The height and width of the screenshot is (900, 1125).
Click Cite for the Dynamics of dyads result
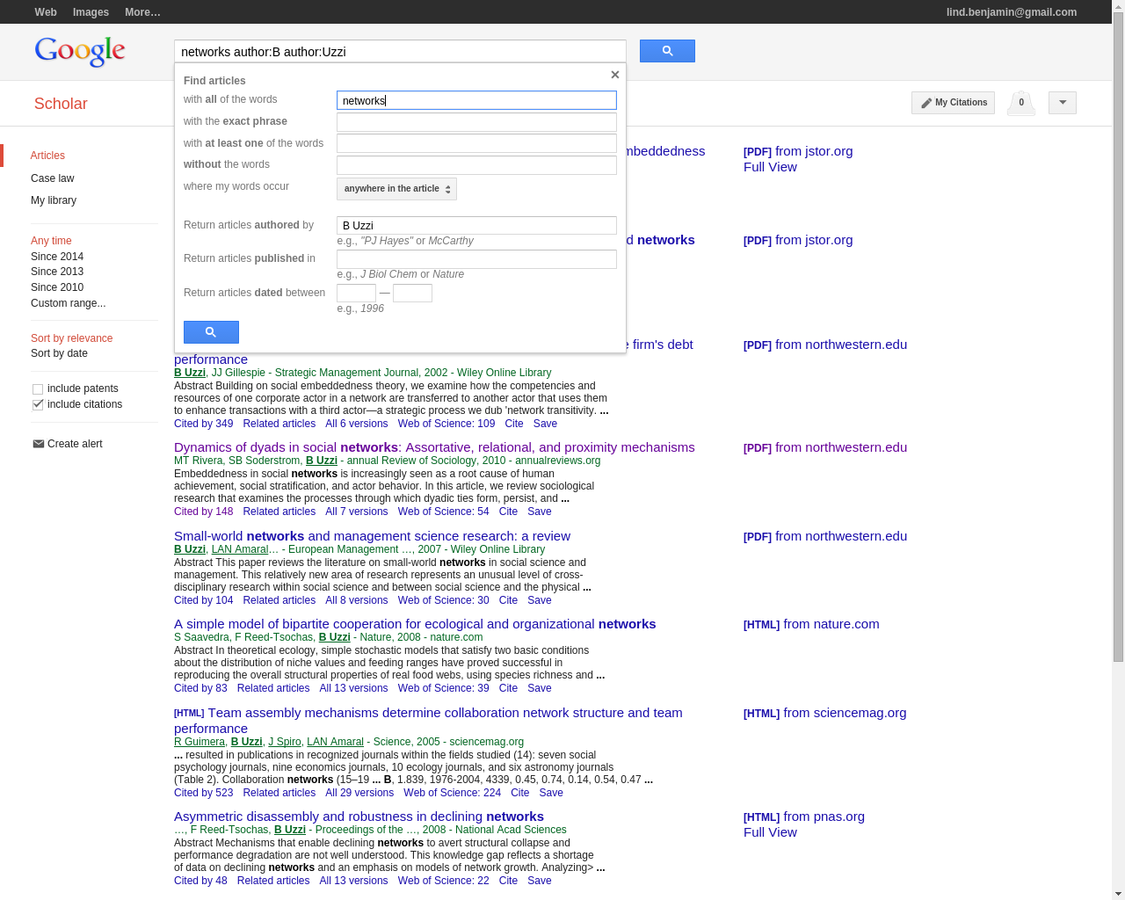point(508,512)
